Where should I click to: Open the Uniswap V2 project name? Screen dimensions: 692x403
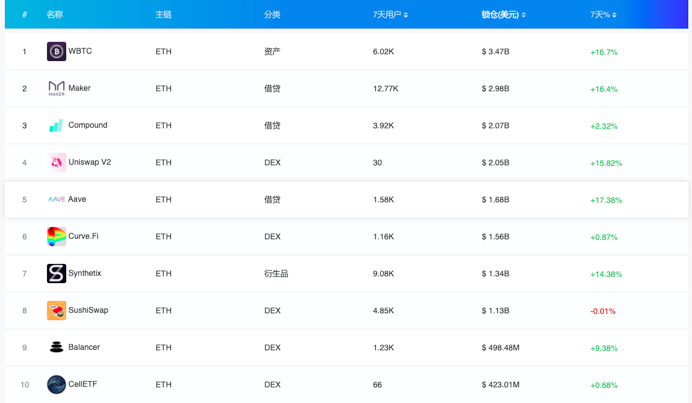90,162
